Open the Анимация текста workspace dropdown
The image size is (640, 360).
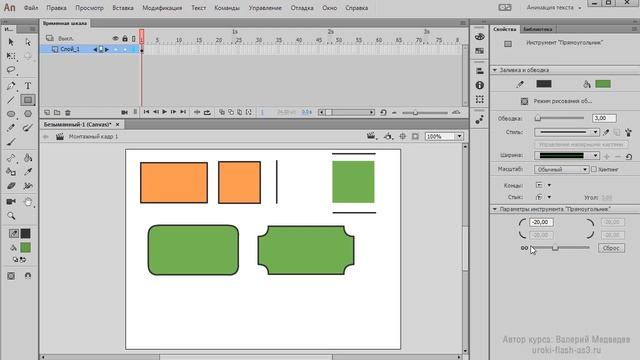pos(553,8)
